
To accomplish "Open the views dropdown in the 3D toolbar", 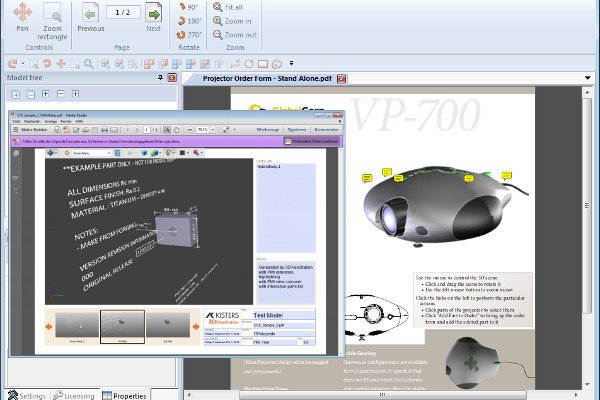I will coord(91,153).
